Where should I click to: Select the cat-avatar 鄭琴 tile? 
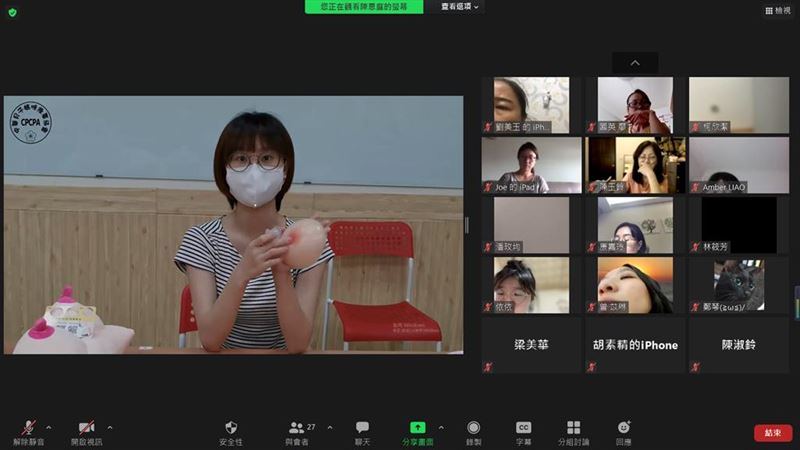pyautogui.click(x=739, y=285)
